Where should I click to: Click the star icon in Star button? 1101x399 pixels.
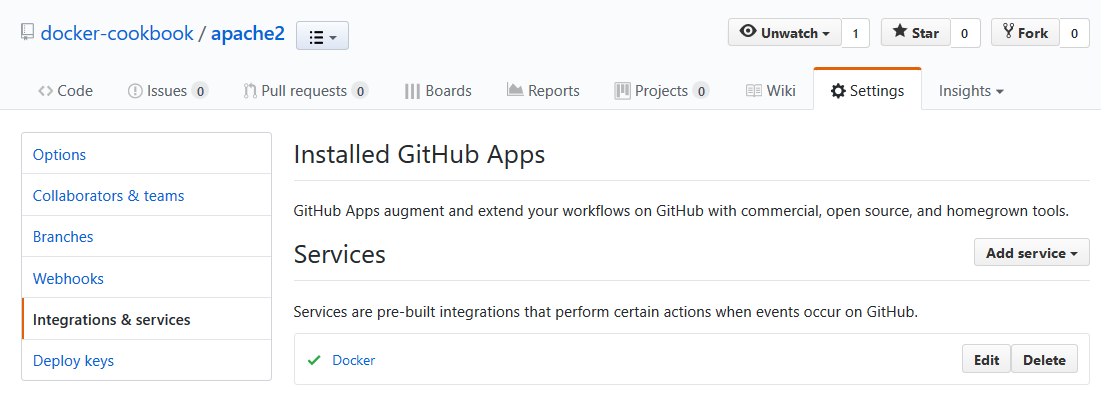pos(899,32)
